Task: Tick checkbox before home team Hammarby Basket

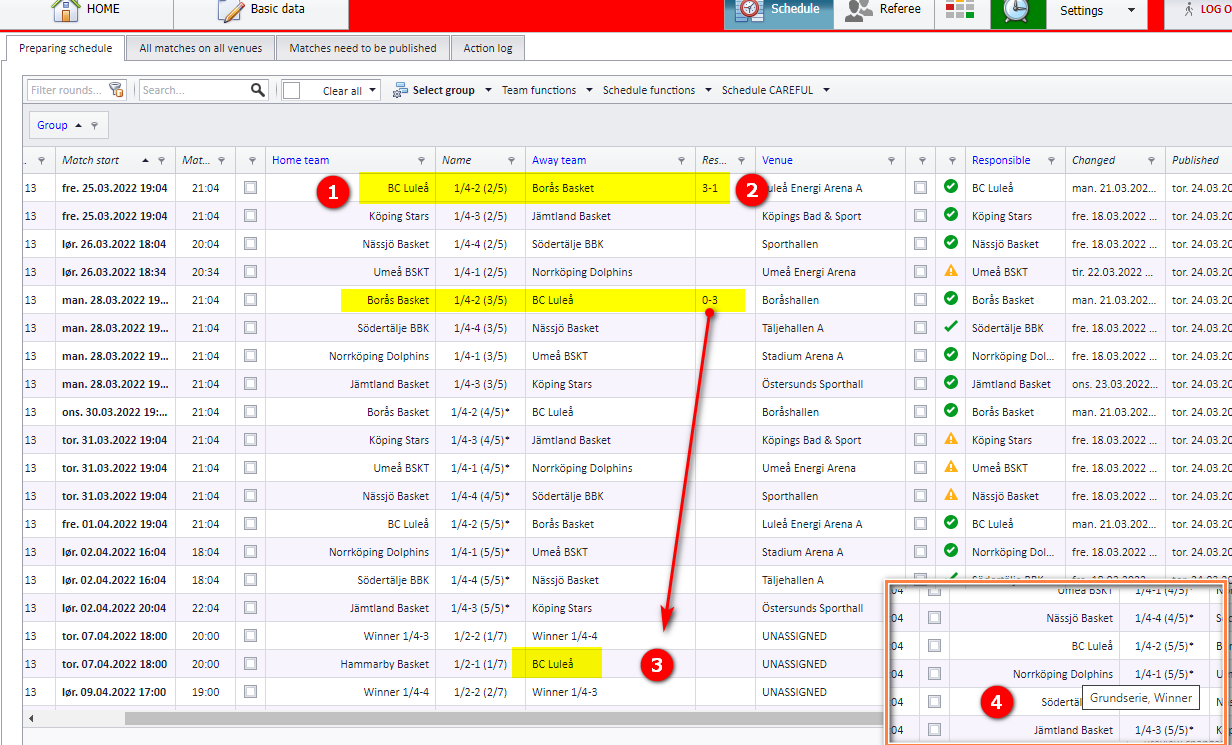Action: click(250, 663)
